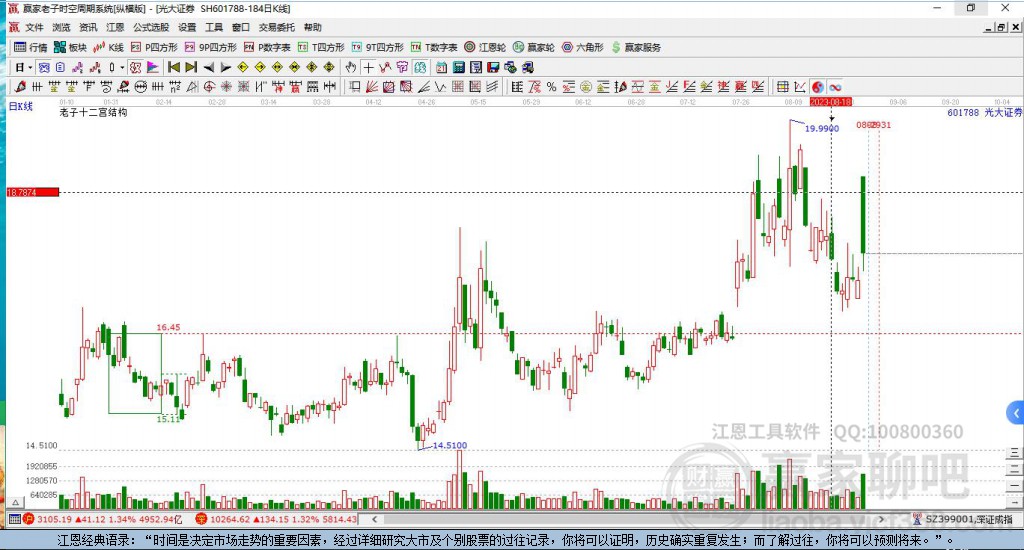1024x550 pixels.
Task: Open the 文件 menu
Action: click(34, 27)
